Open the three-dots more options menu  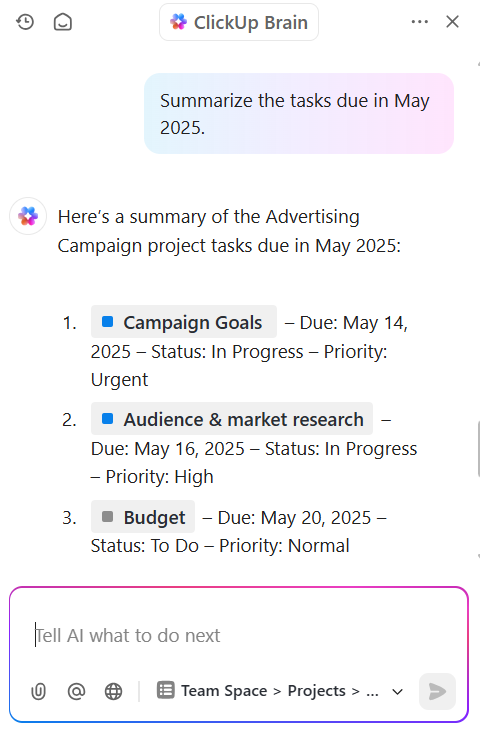click(x=419, y=22)
